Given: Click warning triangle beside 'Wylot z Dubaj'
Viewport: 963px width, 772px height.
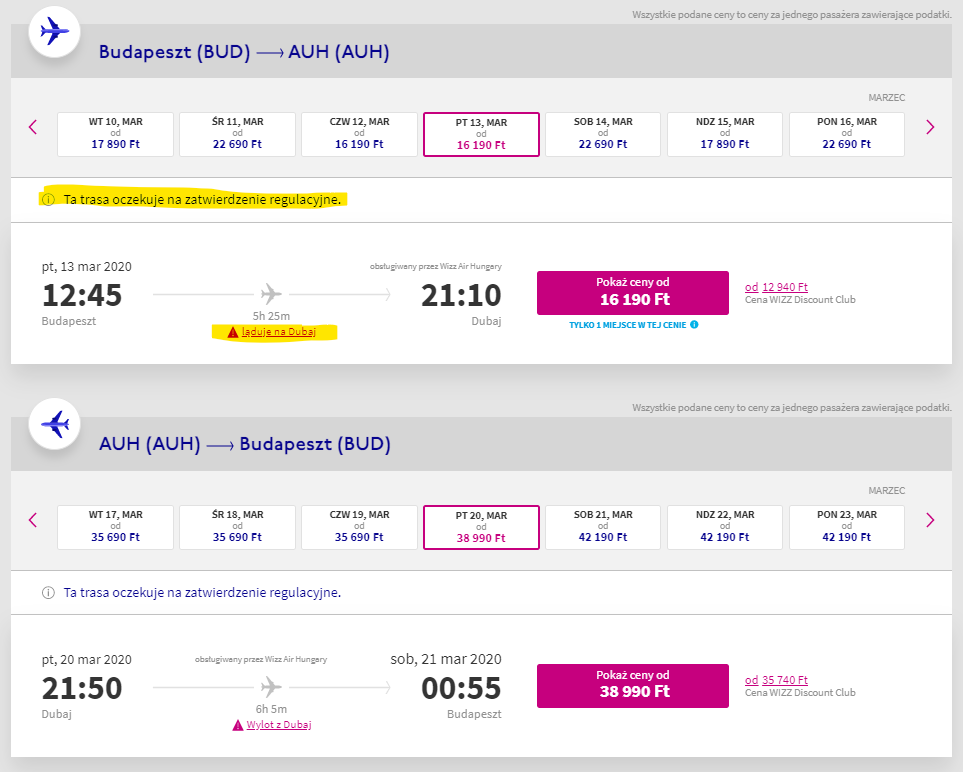Looking at the screenshot, I should [238, 725].
